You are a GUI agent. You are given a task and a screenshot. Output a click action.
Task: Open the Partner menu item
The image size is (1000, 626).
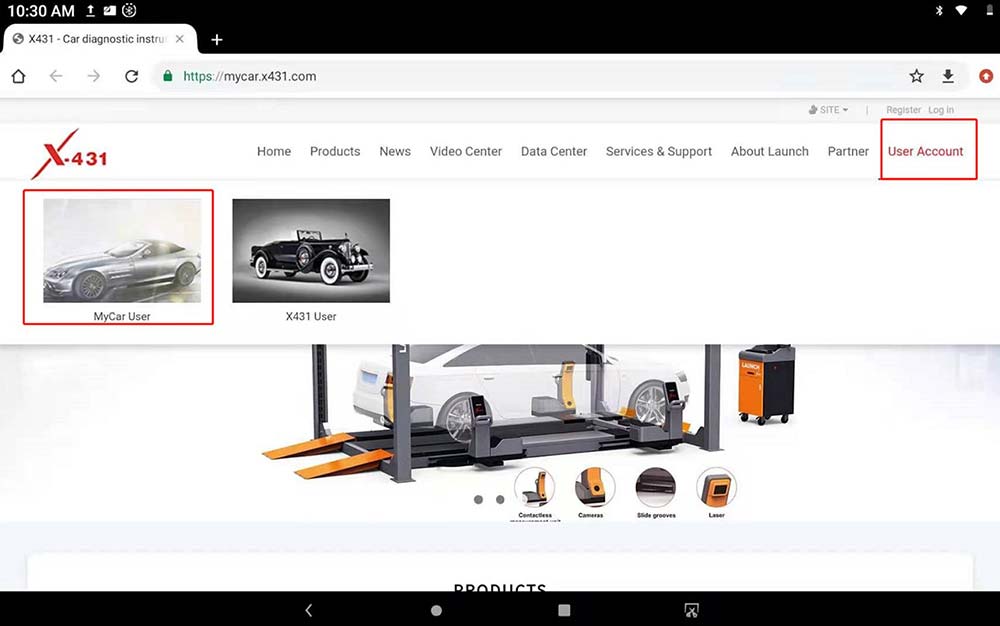pyautogui.click(x=848, y=152)
